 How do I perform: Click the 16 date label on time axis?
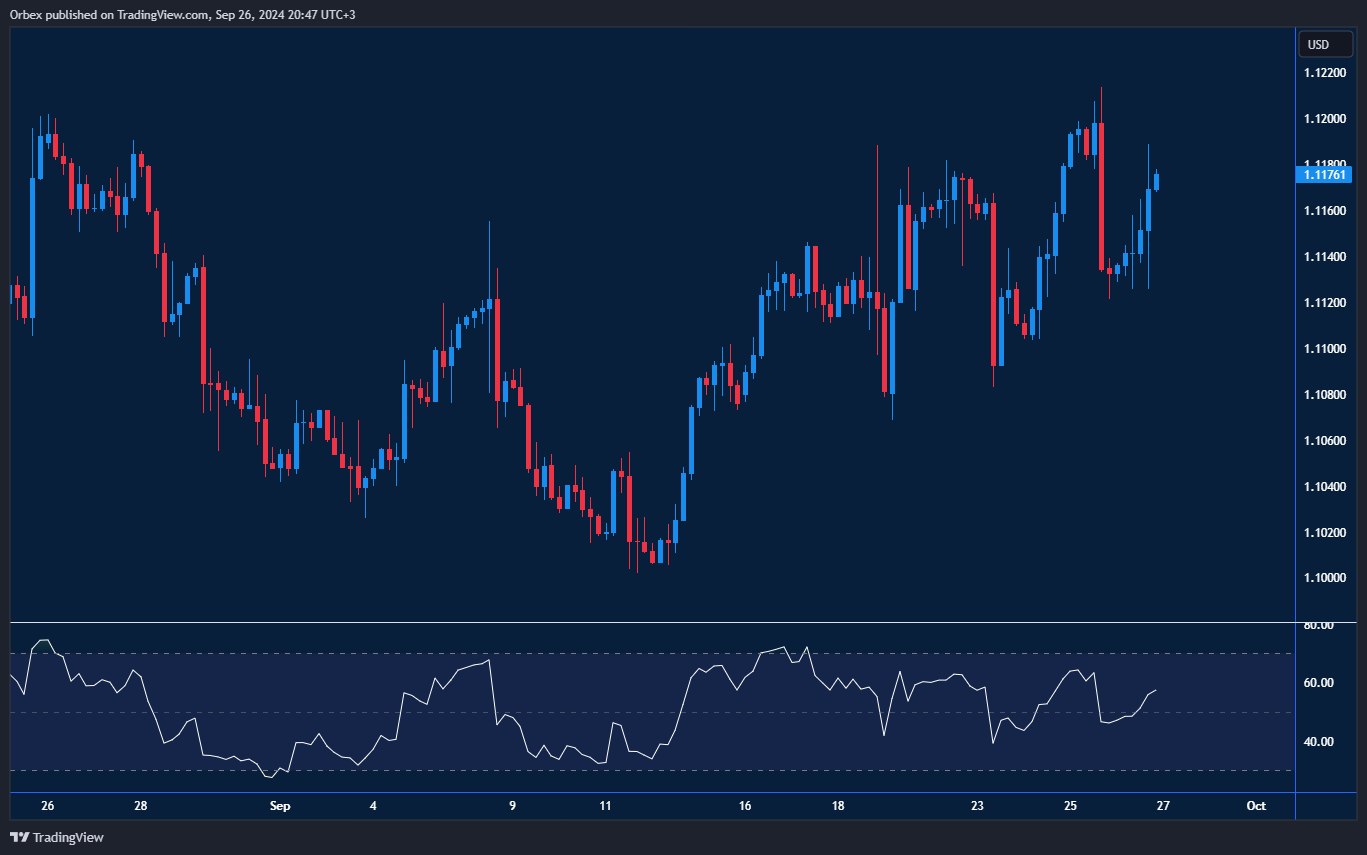click(x=745, y=806)
